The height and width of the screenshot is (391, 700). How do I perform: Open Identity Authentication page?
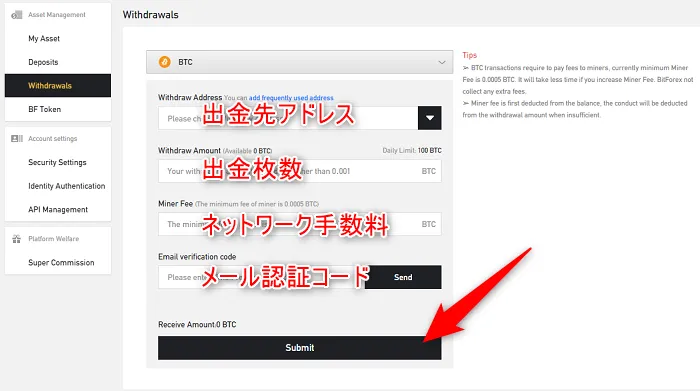tap(67, 186)
